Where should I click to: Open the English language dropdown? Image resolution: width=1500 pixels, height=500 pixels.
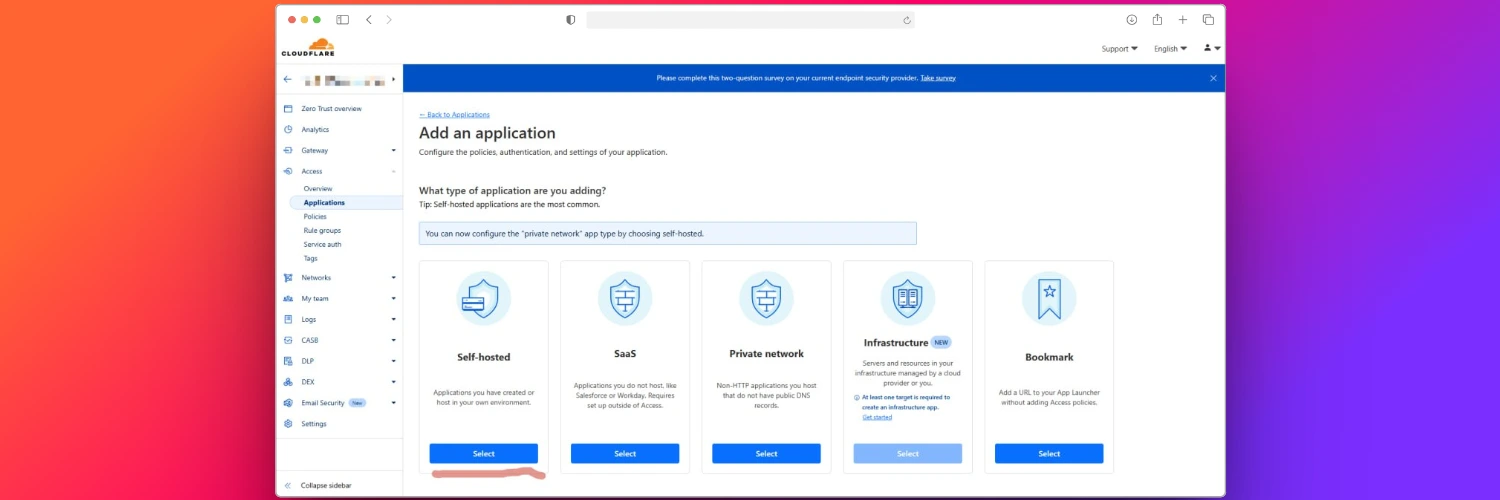point(1170,49)
